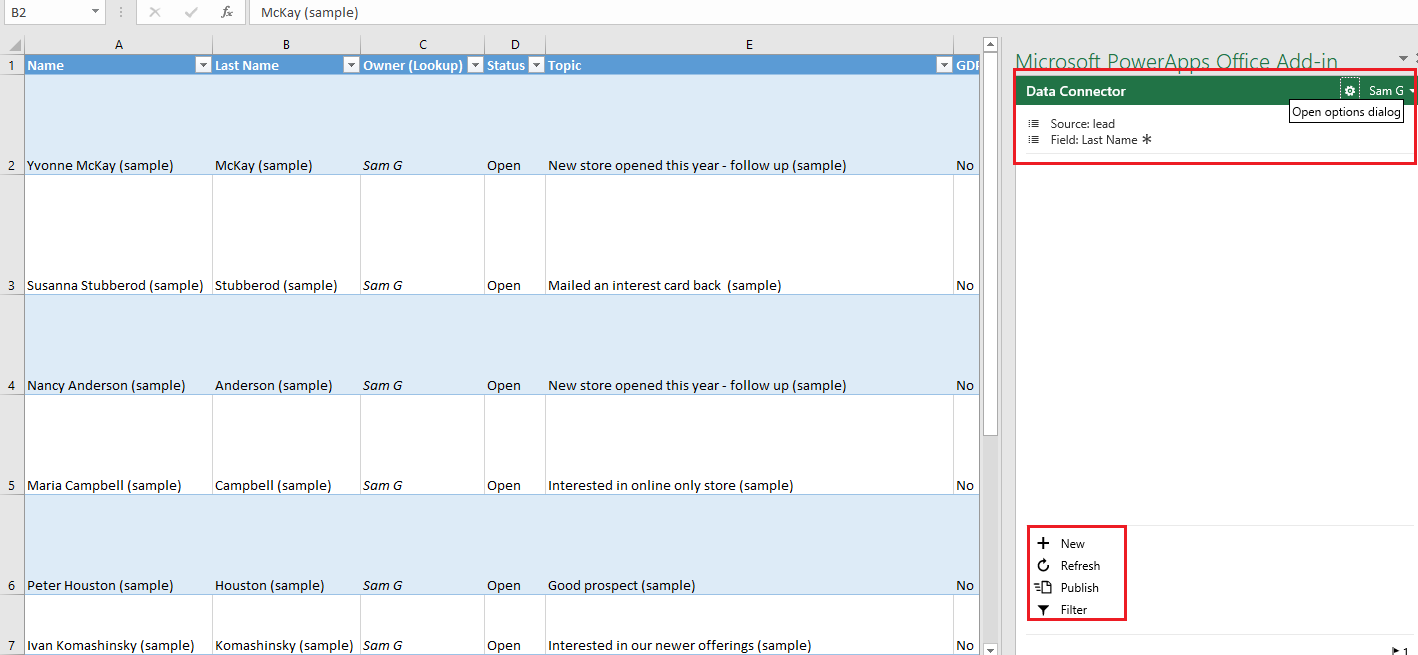Click the Refresh circular arrow icon

pos(1043,566)
